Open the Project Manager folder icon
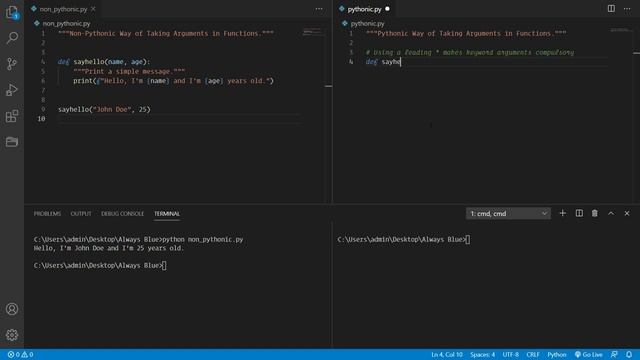The width and height of the screenshot is (640, 360). pyautogui.click(x=12, y=142)
